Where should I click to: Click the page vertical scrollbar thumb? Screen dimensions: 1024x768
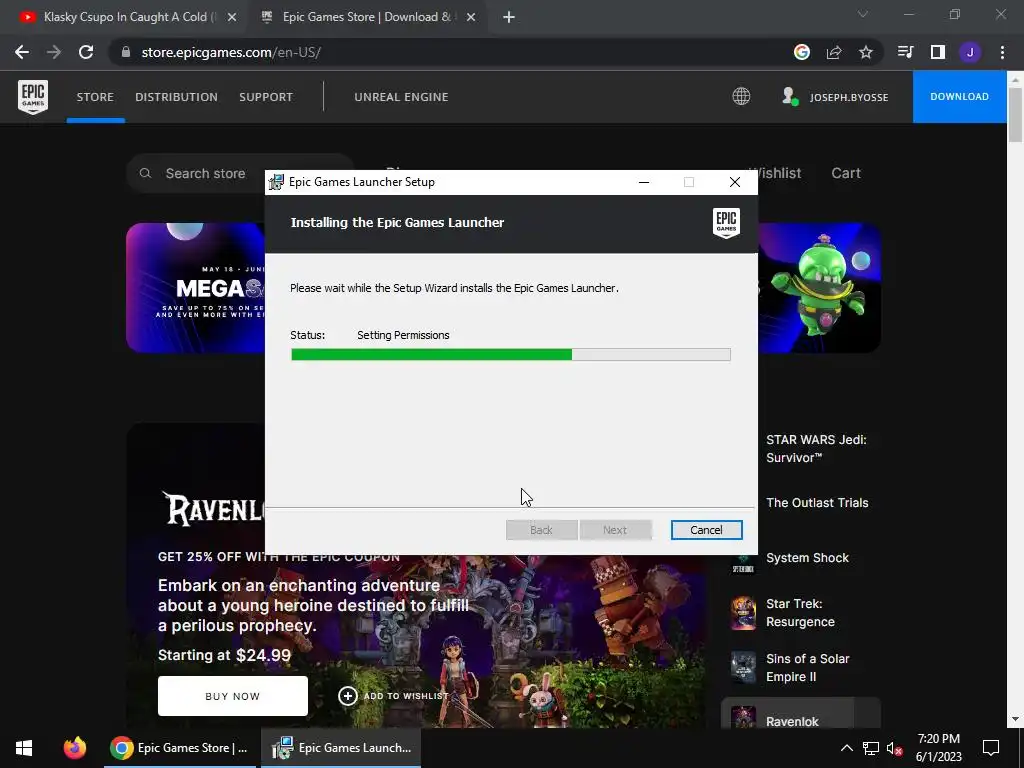(x=1015, y=114)
